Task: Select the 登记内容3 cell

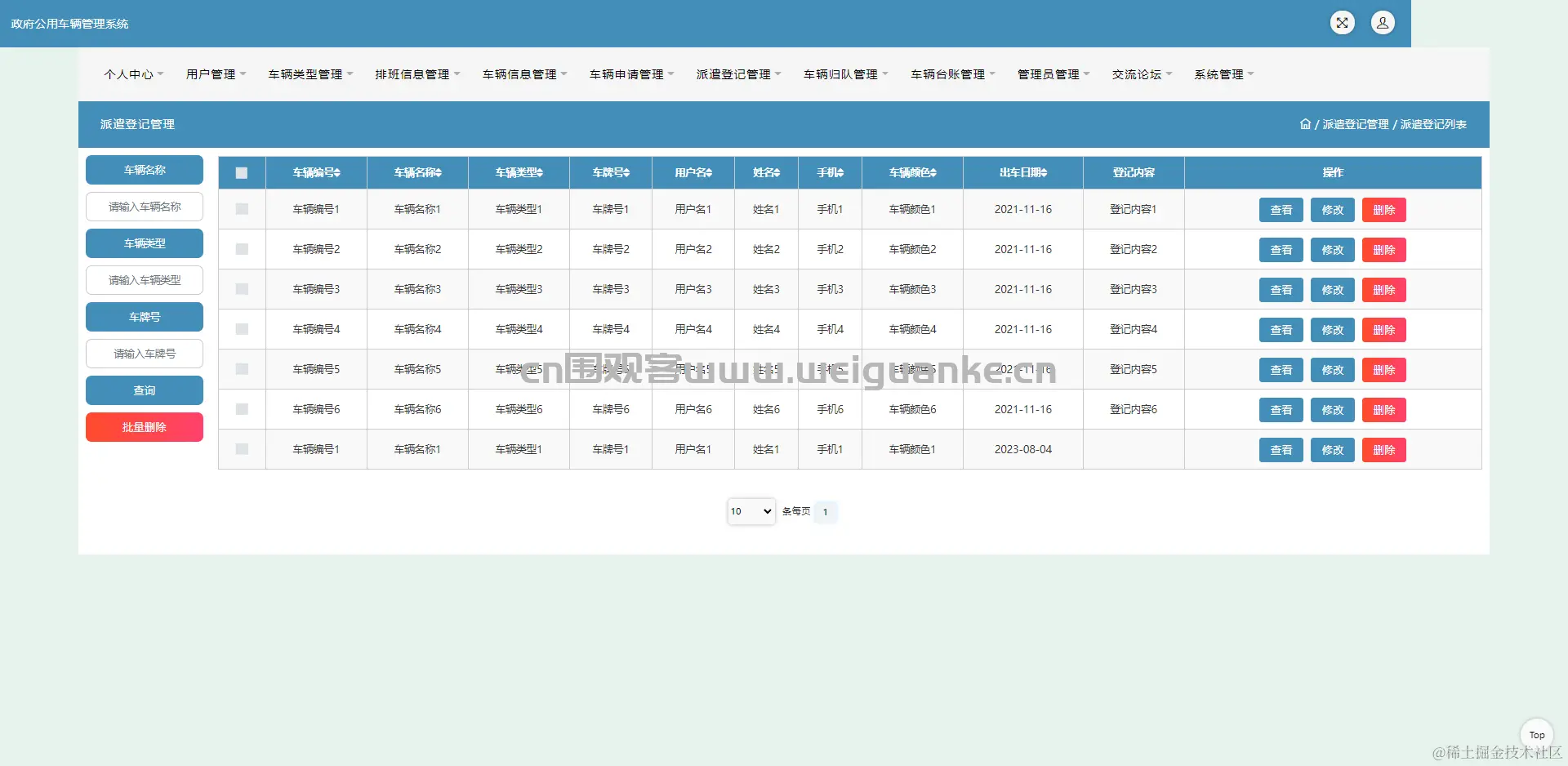Action: click(1134, 289)
